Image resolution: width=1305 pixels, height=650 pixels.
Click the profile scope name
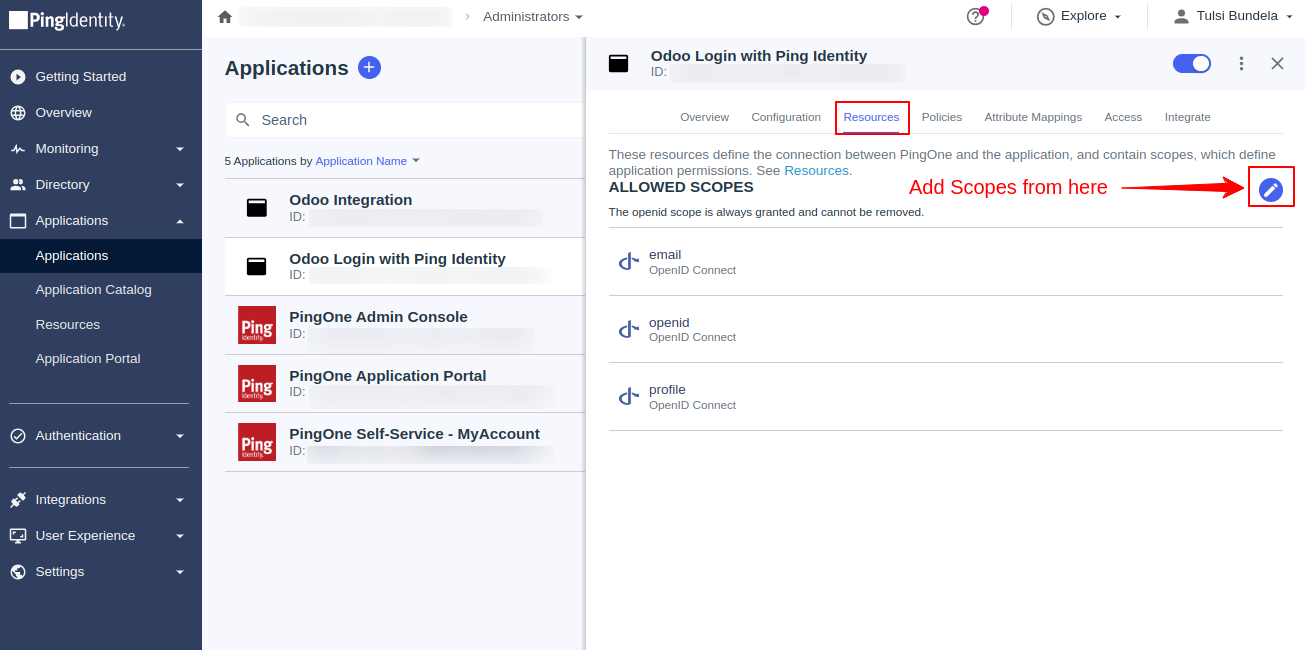pyautogui.click(x=667, y=390)
